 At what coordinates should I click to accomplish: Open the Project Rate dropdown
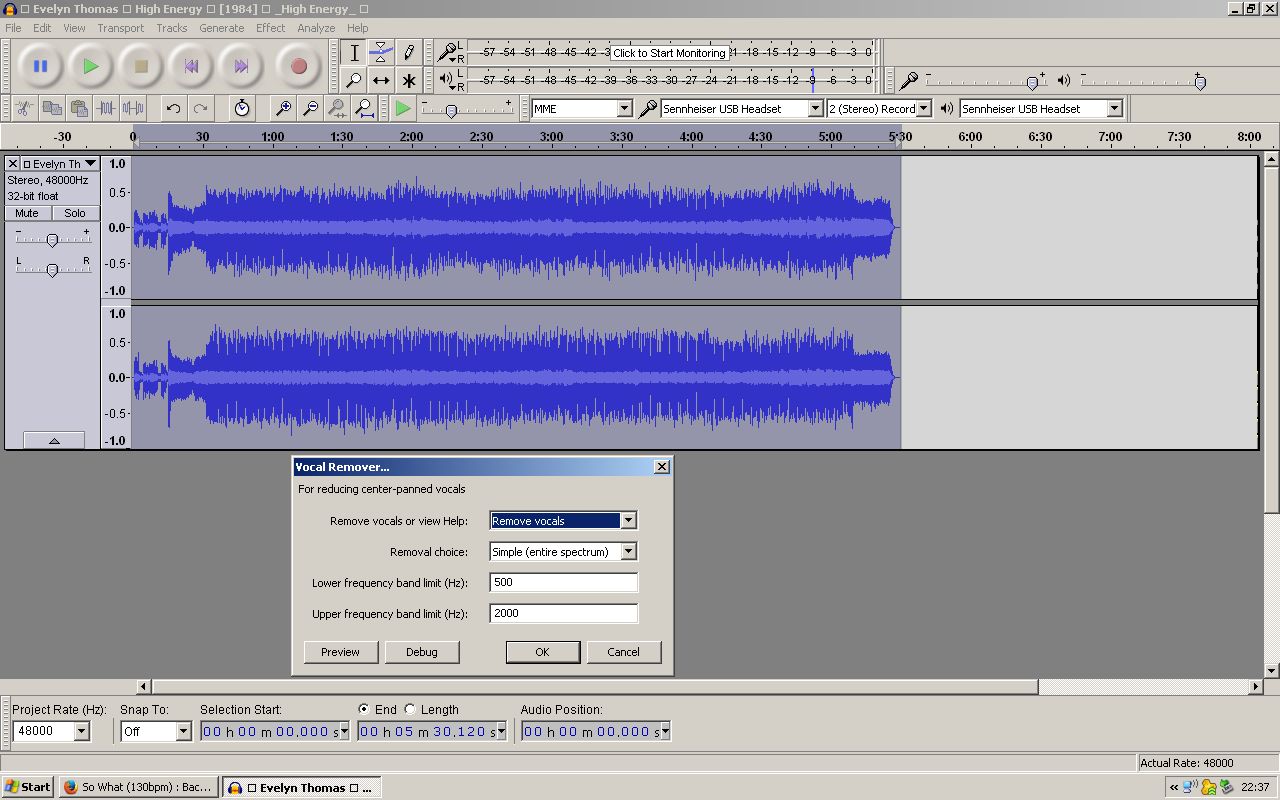82,731
